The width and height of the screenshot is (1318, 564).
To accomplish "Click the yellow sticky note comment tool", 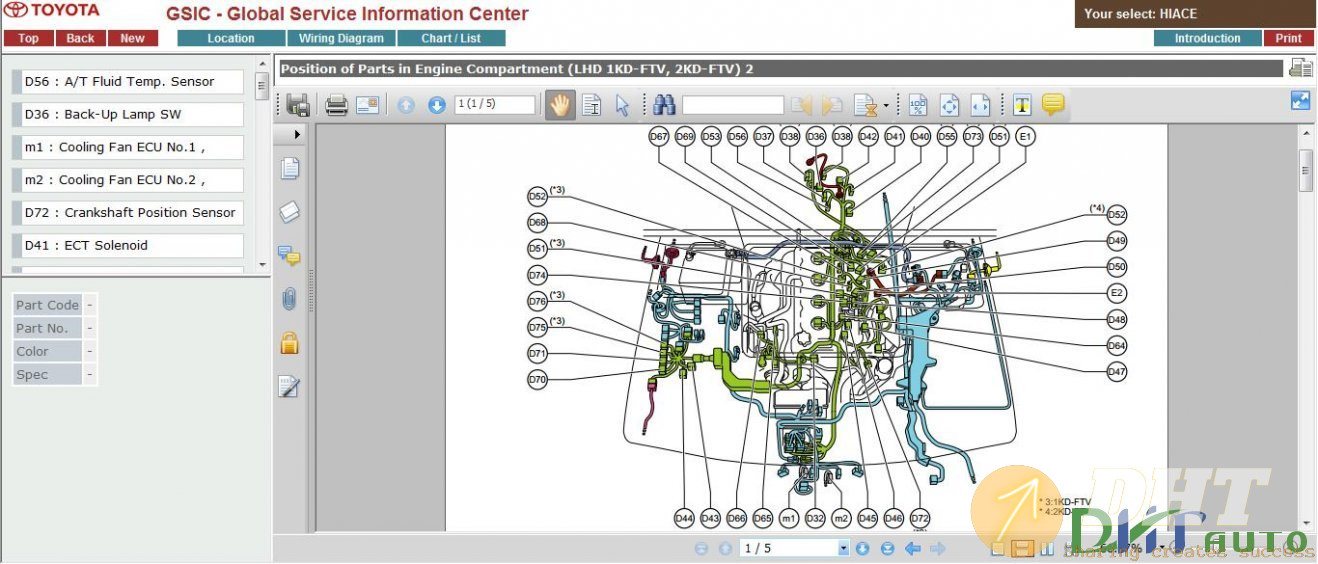I will [1053, 105].
